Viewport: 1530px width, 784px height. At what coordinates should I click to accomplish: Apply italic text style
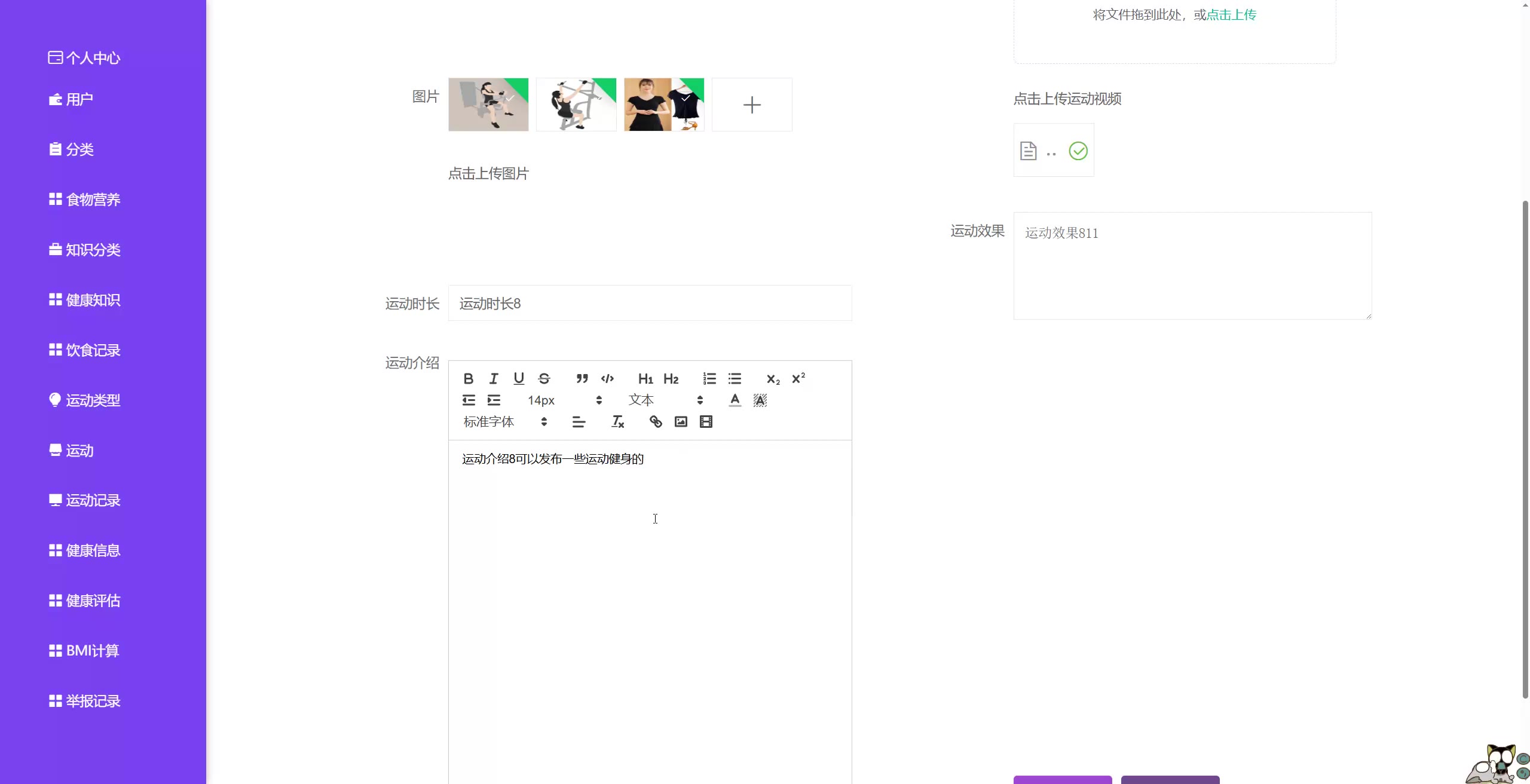(494, 379)
